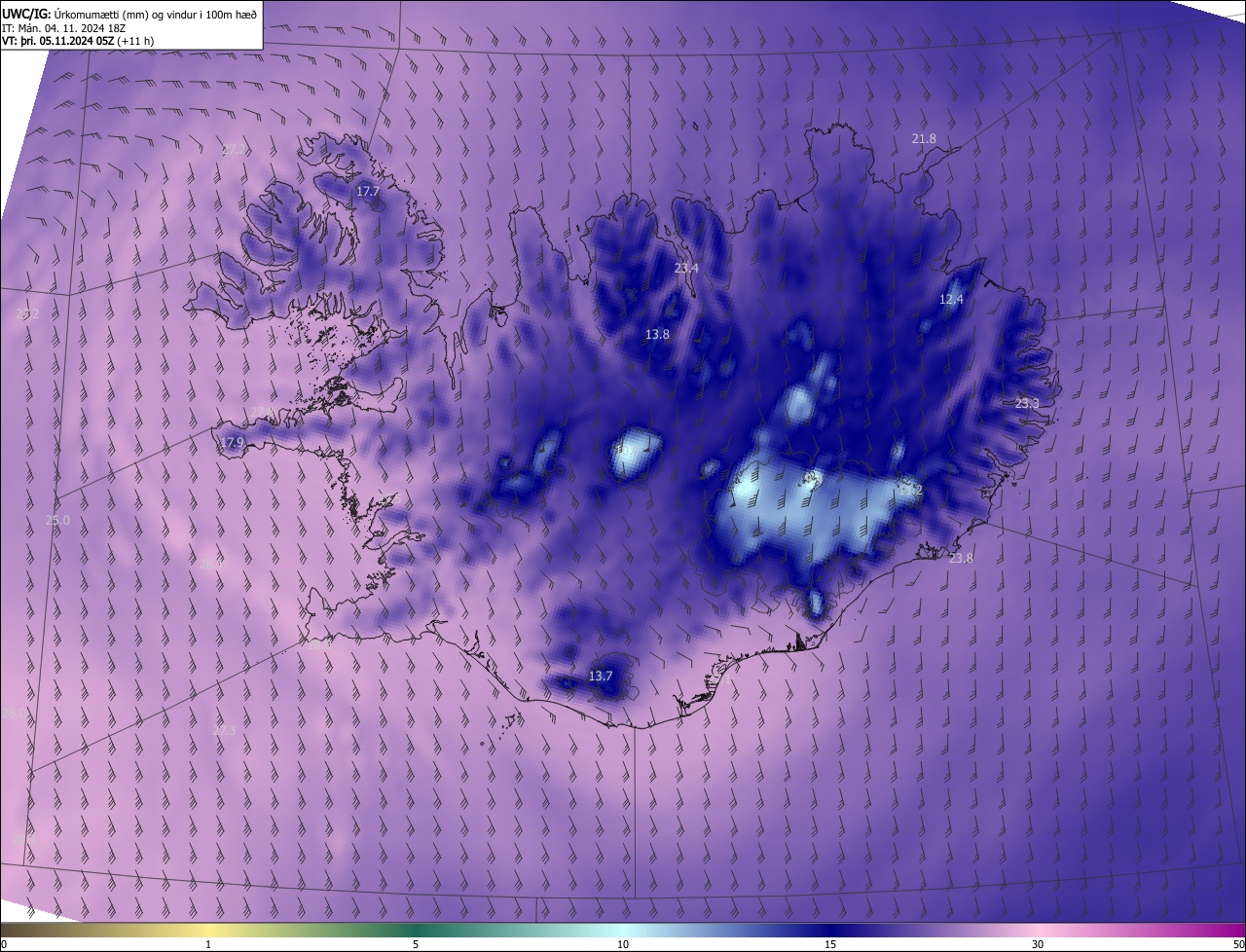This screenshot has width=1246, height=952.
Task: Click the title line 'Úrkomumætti (mm) og vindur í 100m hæð'
Action: tap(156, 14)
